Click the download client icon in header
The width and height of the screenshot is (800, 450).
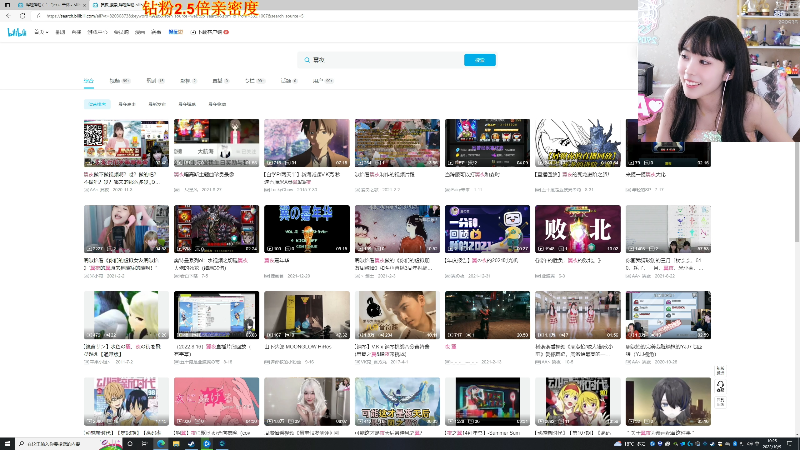(193, 32)
